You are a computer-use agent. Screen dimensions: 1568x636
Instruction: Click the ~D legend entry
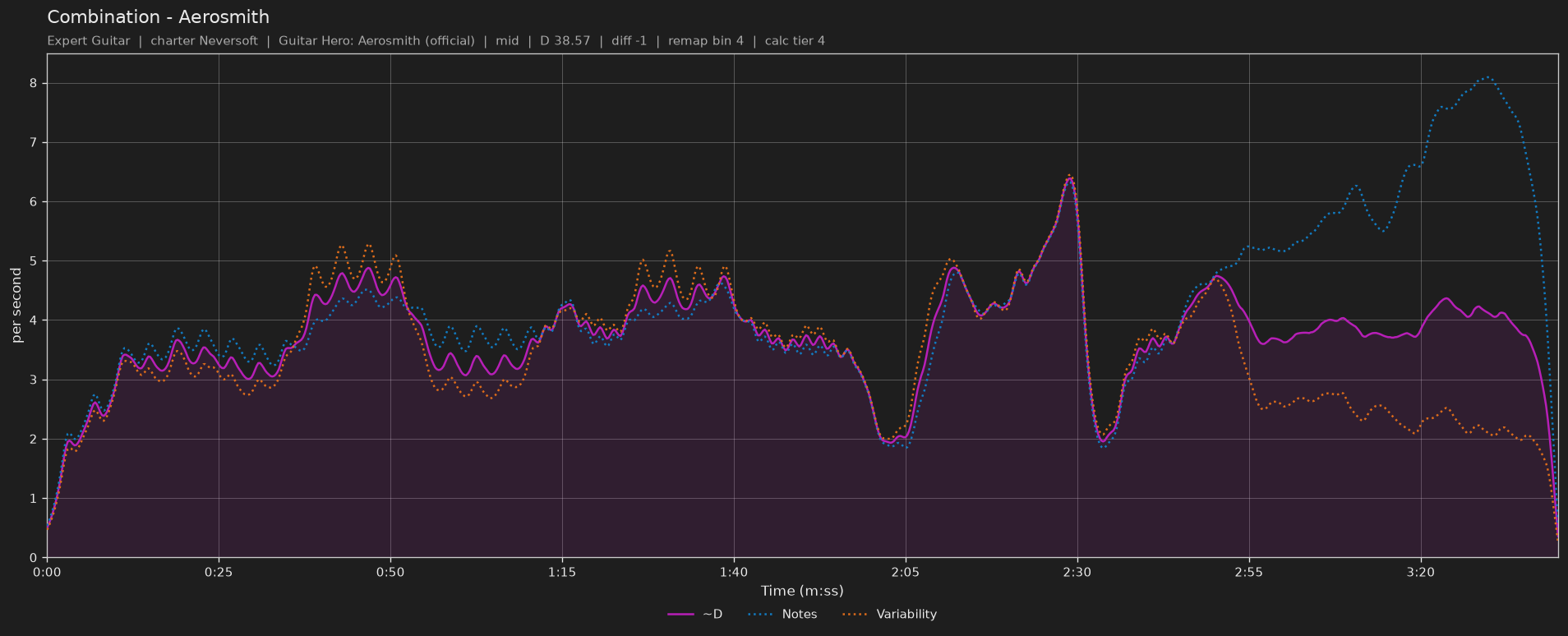click(695, 615)
